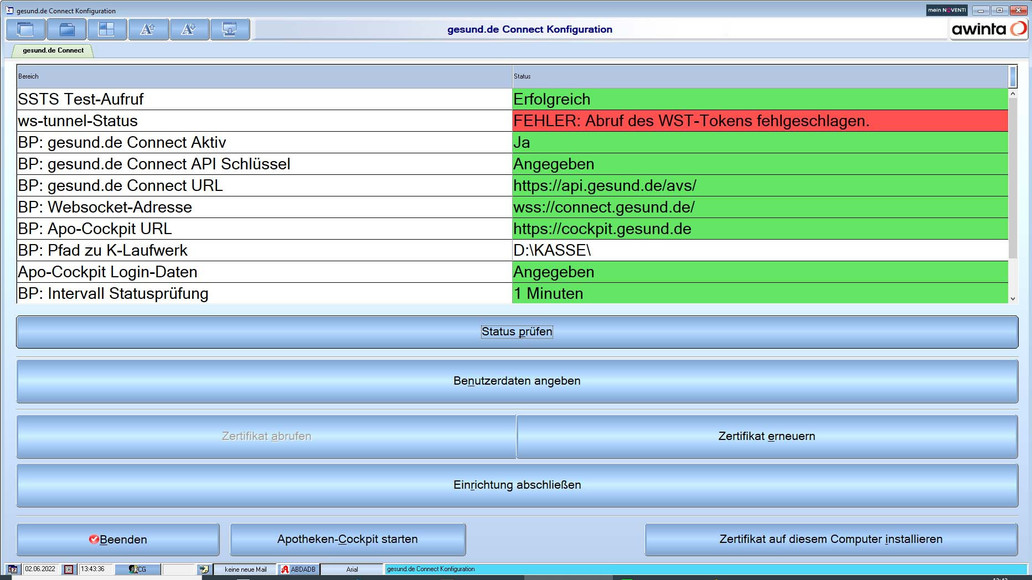Image resolution: width=1032 pixels, height=580 pixels.
Task: Click the status table's vertical scrollbar
Action: pyautogui.click(x=1012, y=180)
